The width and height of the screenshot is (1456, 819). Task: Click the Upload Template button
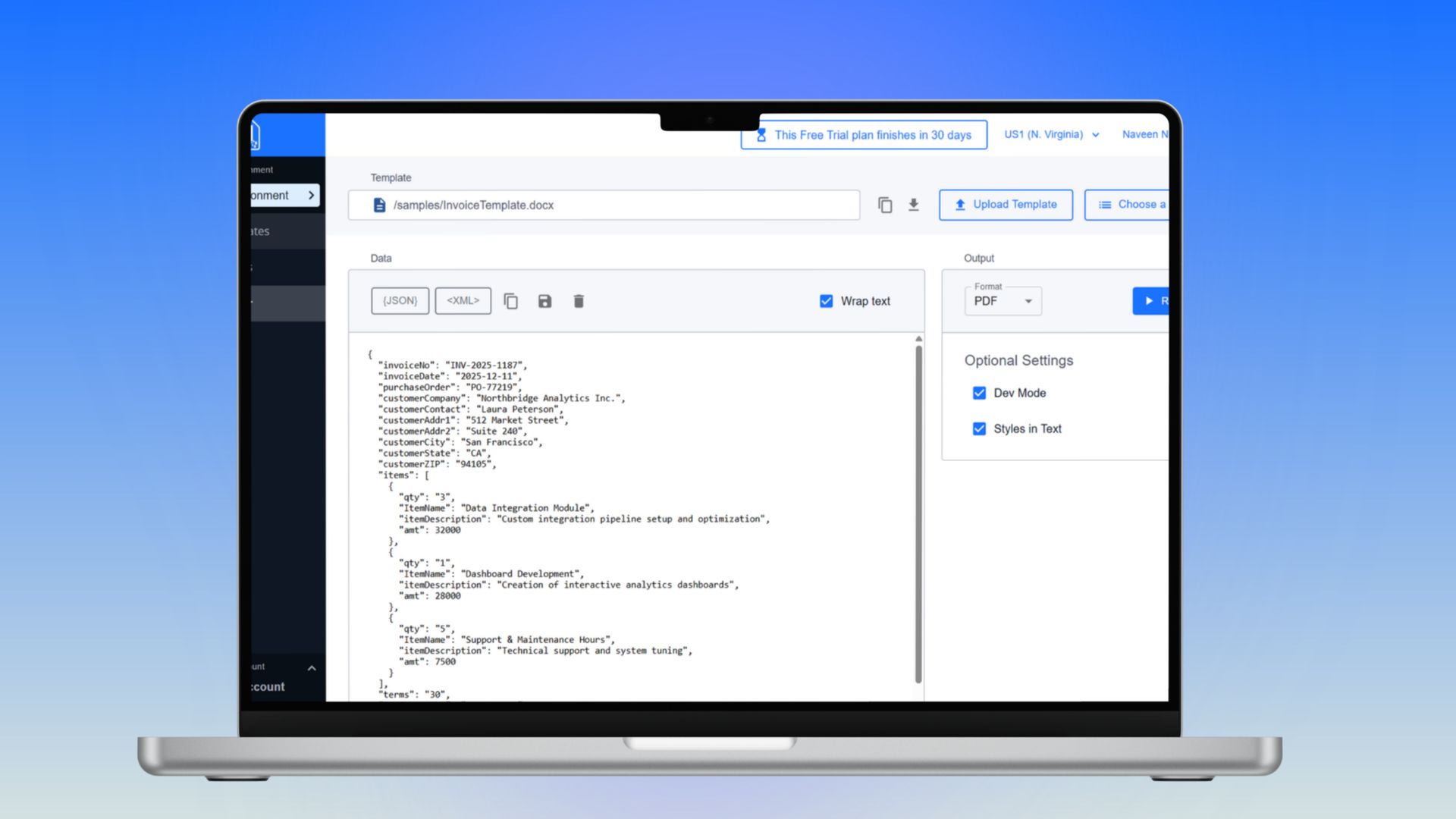(1006, 205)
